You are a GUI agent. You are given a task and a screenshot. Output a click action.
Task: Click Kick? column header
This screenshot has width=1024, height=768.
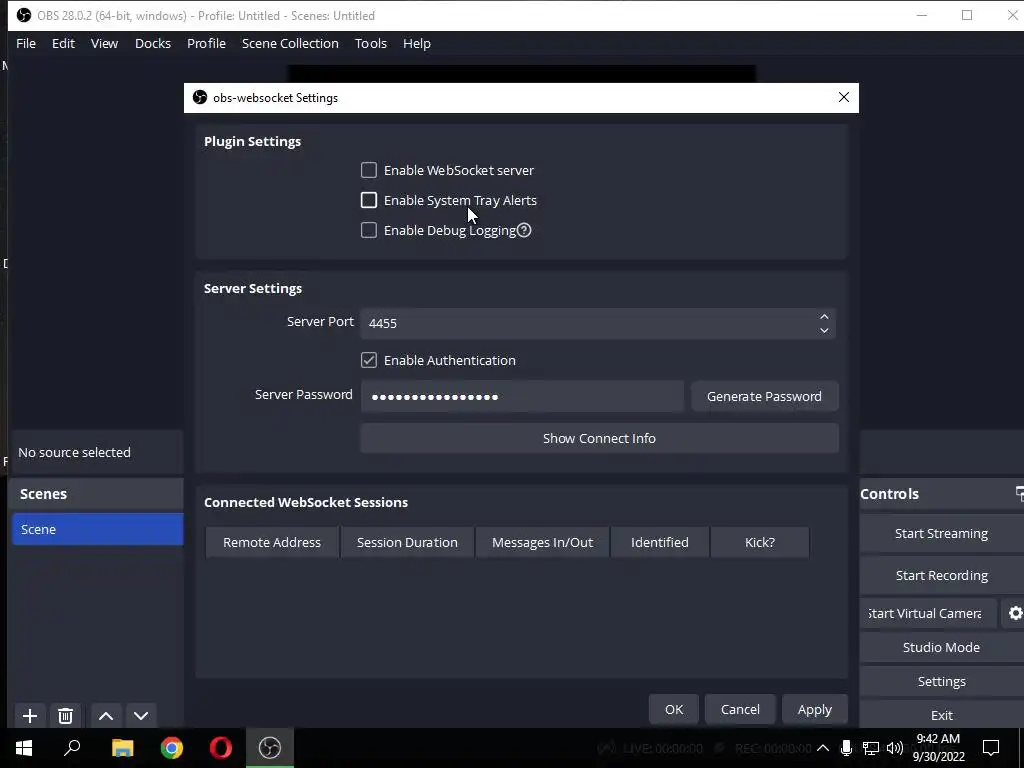[x=760, y=542]
